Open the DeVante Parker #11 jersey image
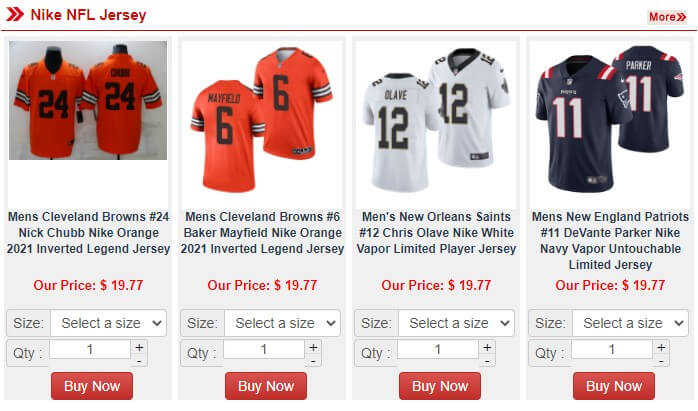 (610, 120)
